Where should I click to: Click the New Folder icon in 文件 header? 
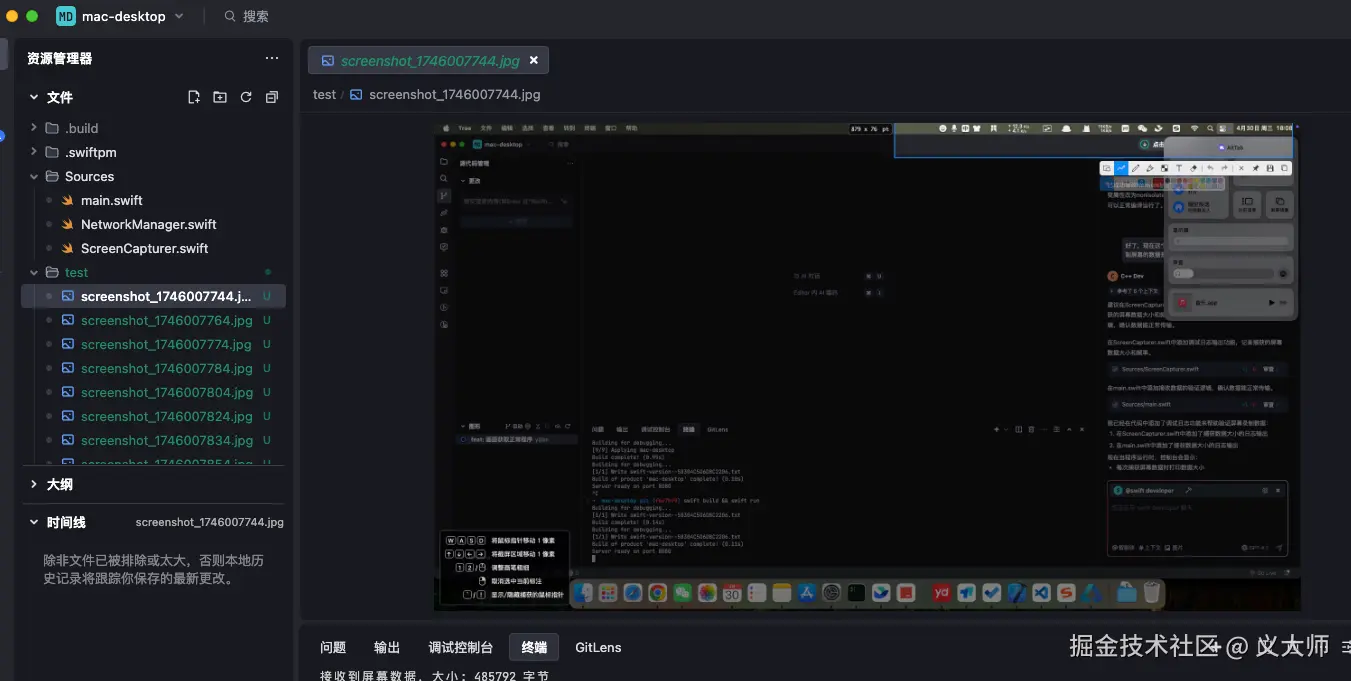coord(220,97)
